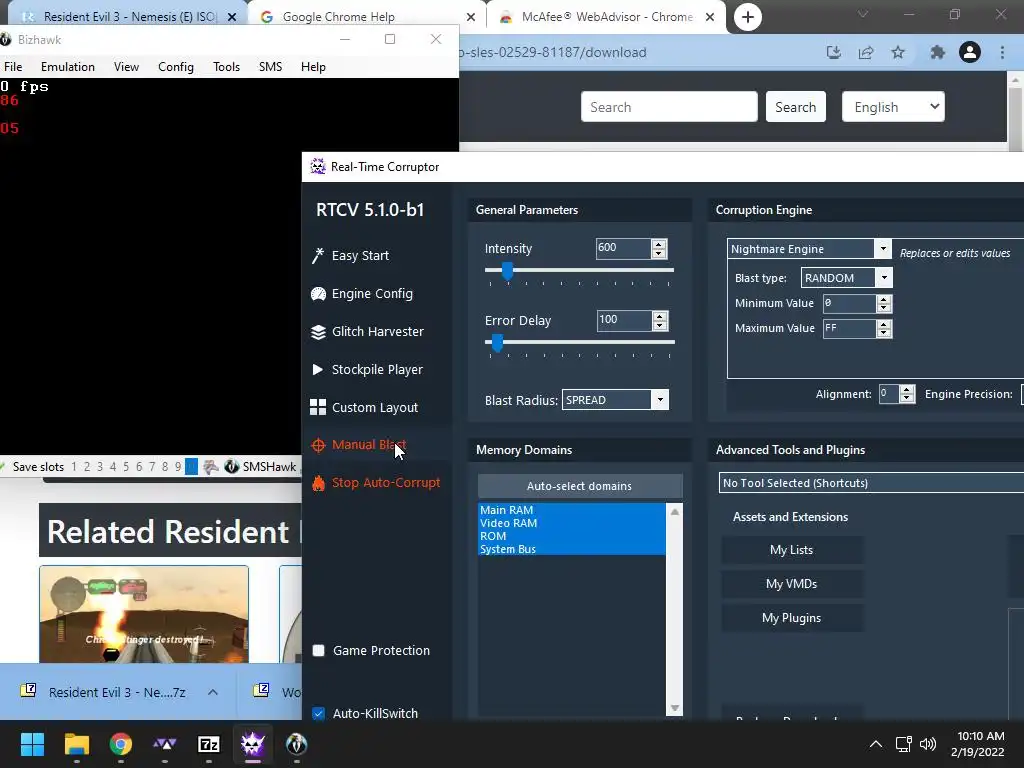Viewport: 1024px width, 768px height.
Task: Increase Maximum Value with the up arrow
Action: (x=884, y=324)
